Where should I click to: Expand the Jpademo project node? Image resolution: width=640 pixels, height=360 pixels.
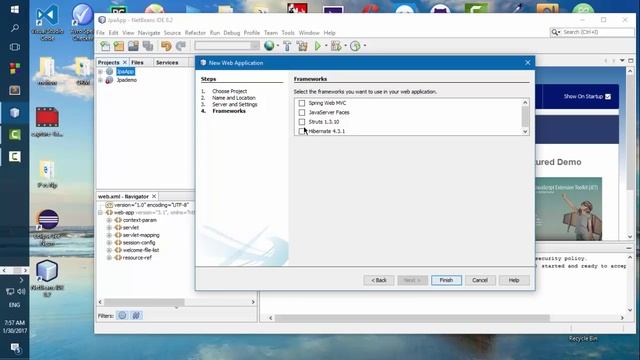[100, 80]
